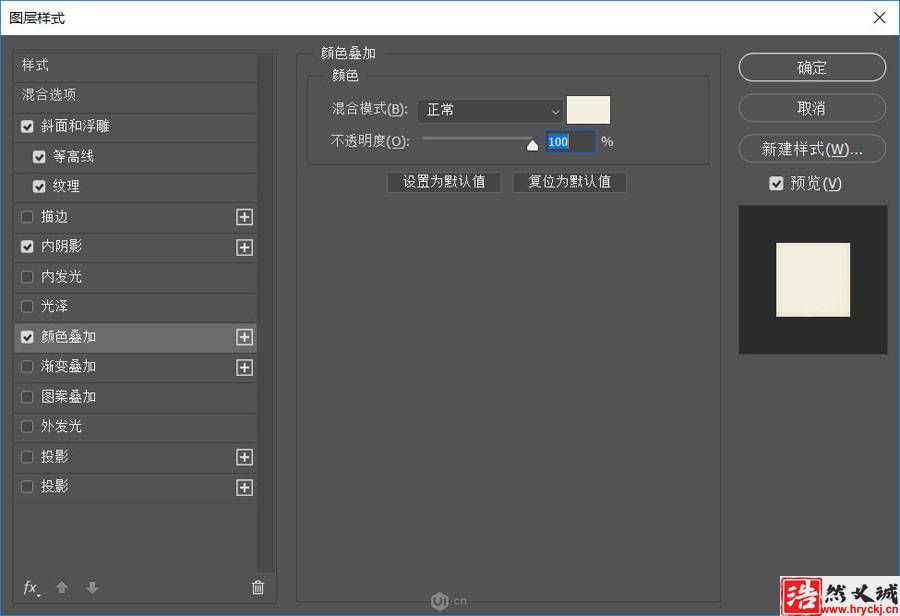Open the 等高线 settings by its label
900x616 pixels.
pyautogui.click(x=73, y=157)
